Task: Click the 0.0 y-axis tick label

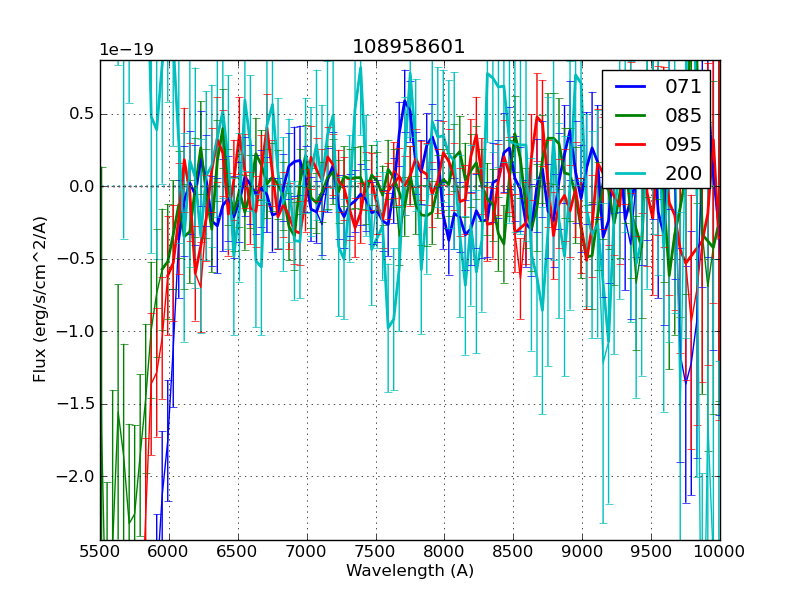Action: [80, 186]
